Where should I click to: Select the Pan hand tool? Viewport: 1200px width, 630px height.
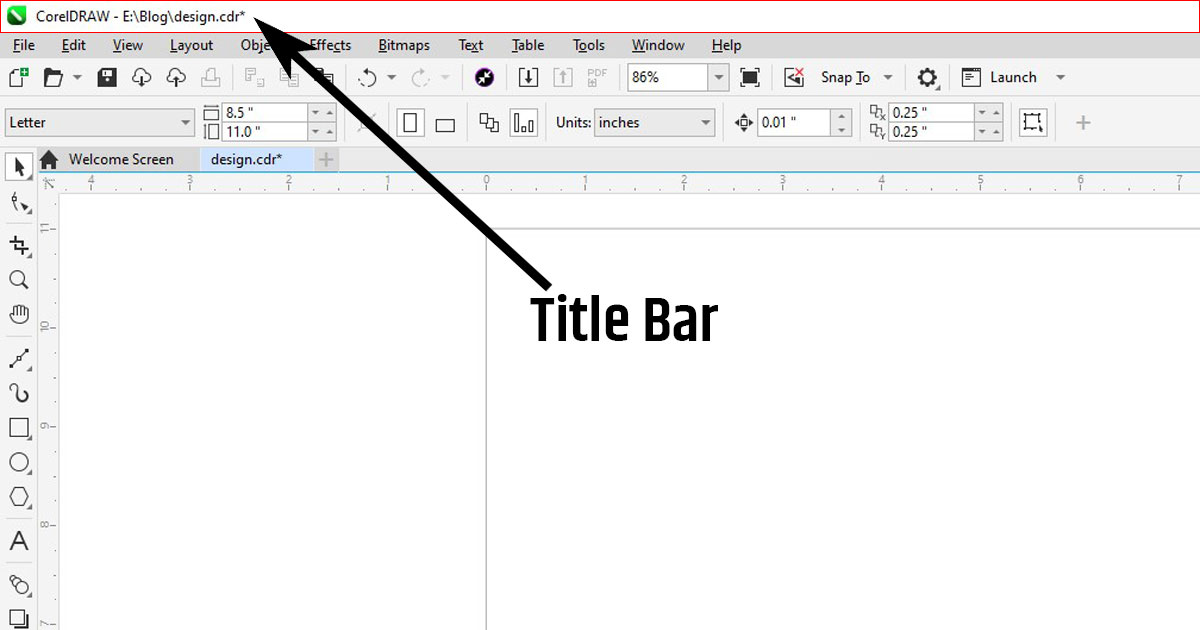pos(18,314)
